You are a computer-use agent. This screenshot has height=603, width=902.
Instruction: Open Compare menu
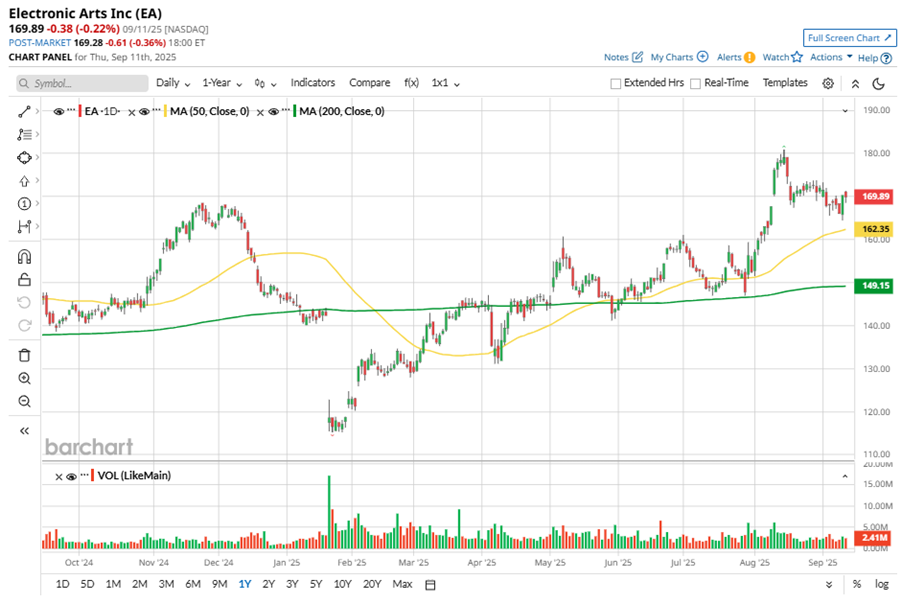click(x=369, y=83)
